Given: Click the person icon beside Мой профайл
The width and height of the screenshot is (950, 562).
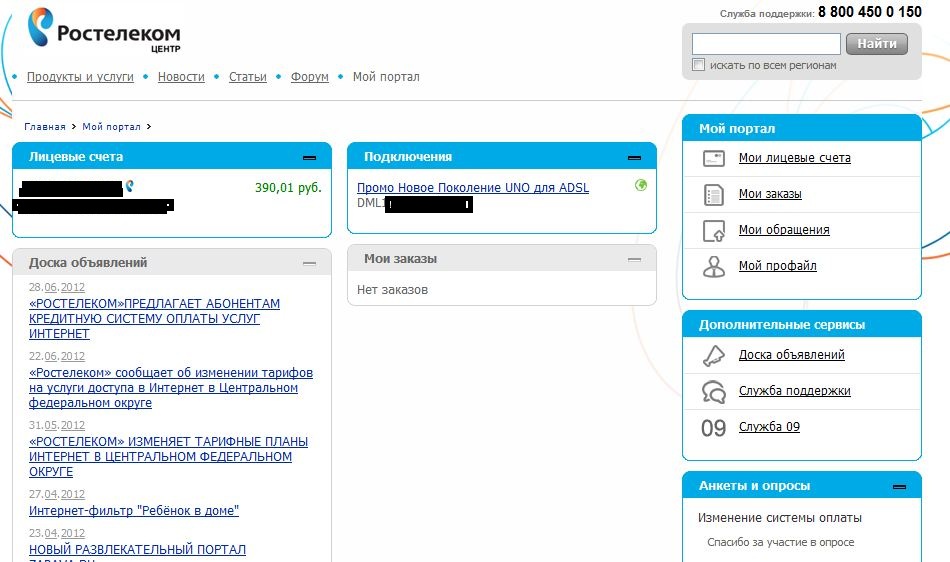Looking at the screenshot, I should 714,266.
